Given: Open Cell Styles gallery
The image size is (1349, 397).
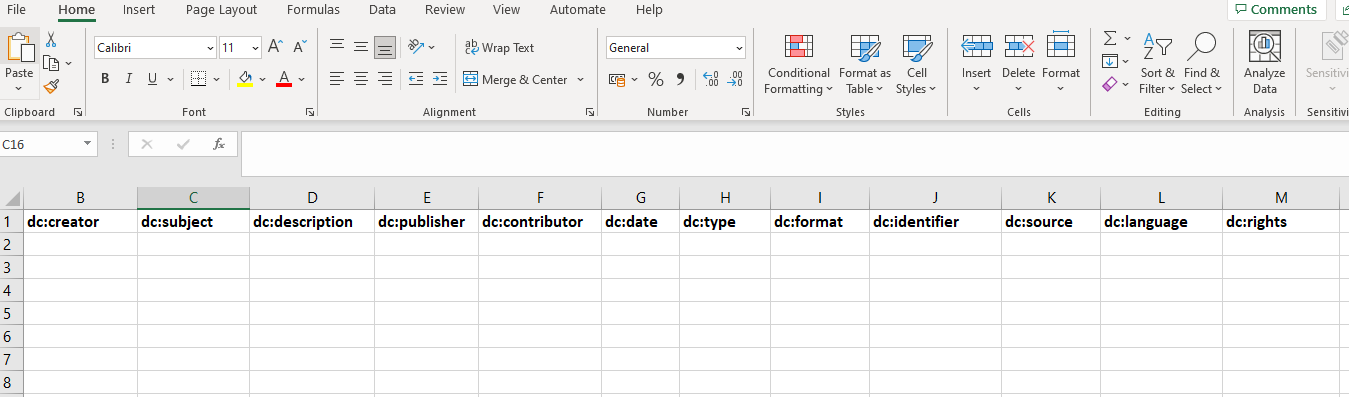Looking at the screenshot, I should pyautogui.click(x=917, y=65).
